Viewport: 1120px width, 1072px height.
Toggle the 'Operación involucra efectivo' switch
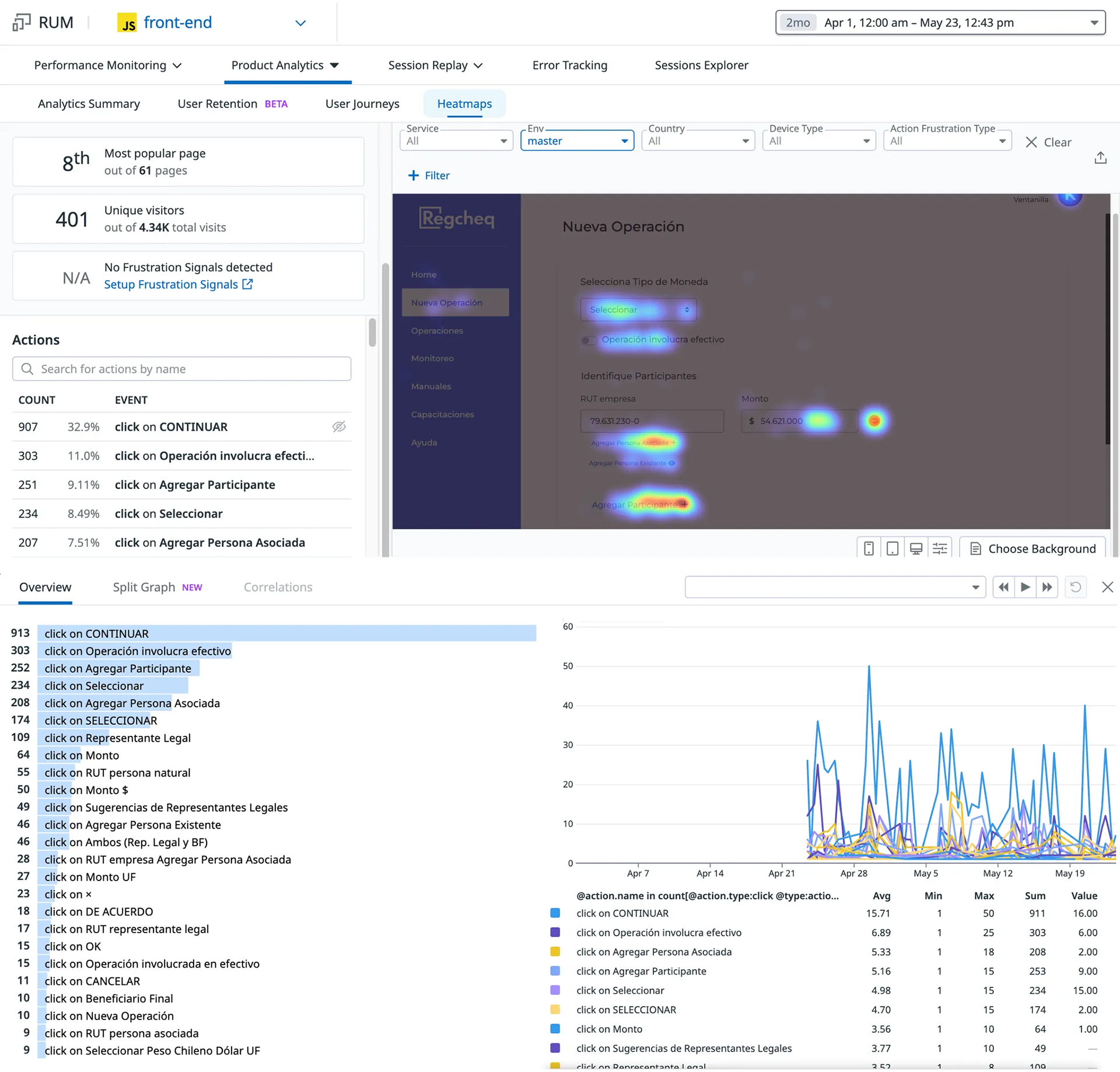589,340
